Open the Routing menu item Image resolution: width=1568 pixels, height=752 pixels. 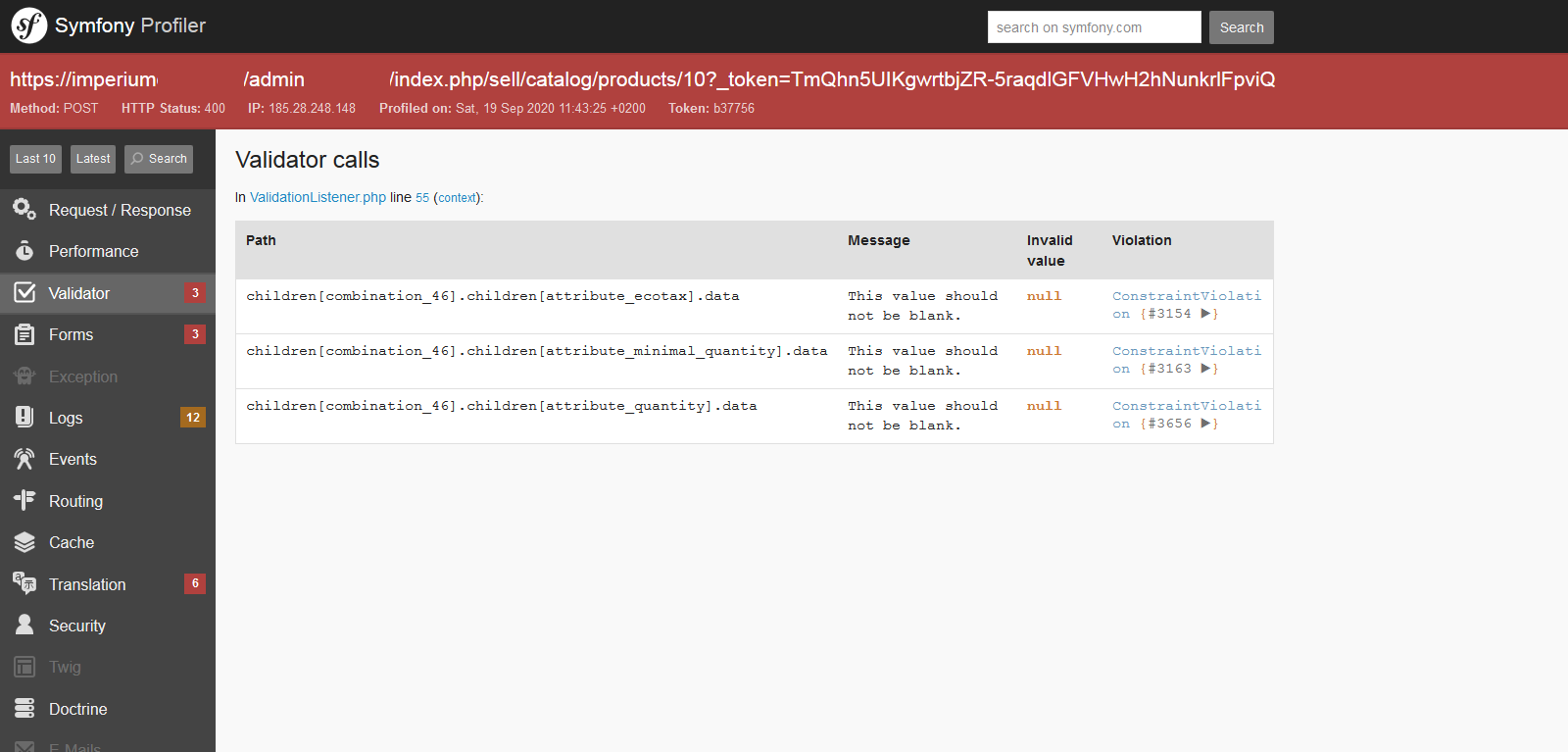(108, 501)
